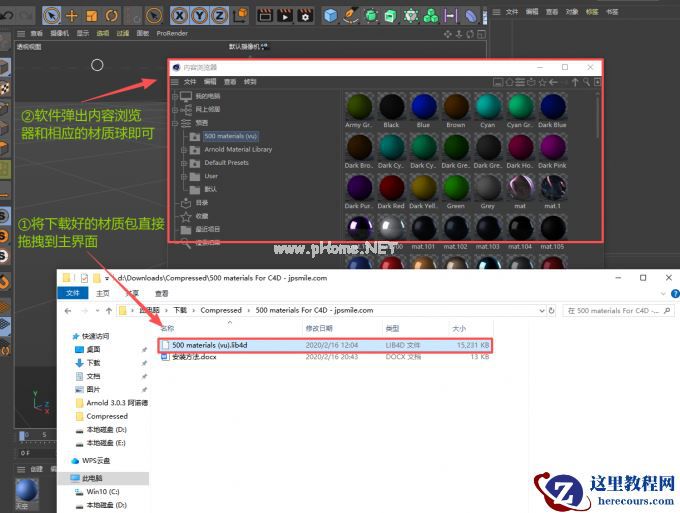Add a Cube primitive object

(330, 16)
